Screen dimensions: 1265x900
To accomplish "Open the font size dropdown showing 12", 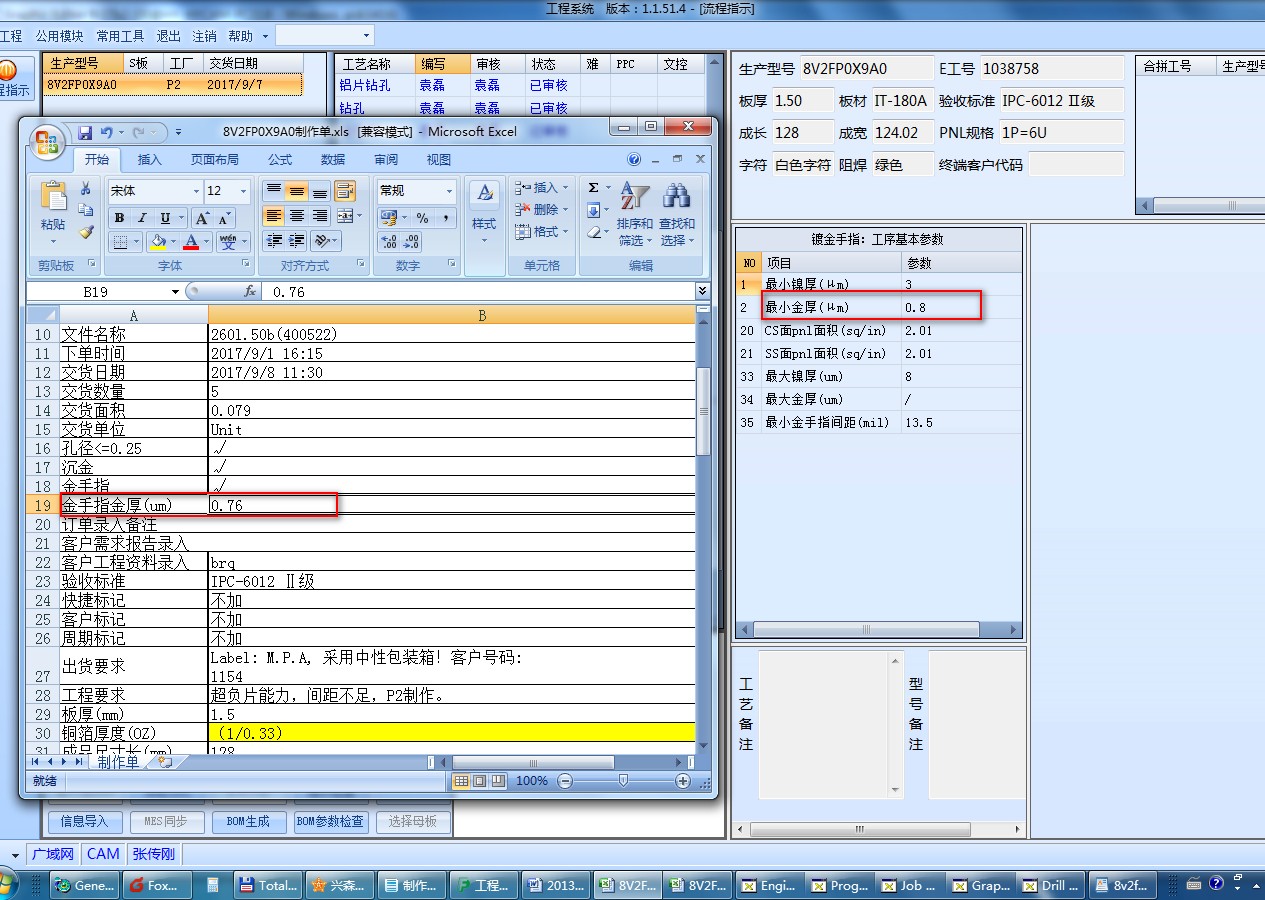I will [x=243, y=191].
